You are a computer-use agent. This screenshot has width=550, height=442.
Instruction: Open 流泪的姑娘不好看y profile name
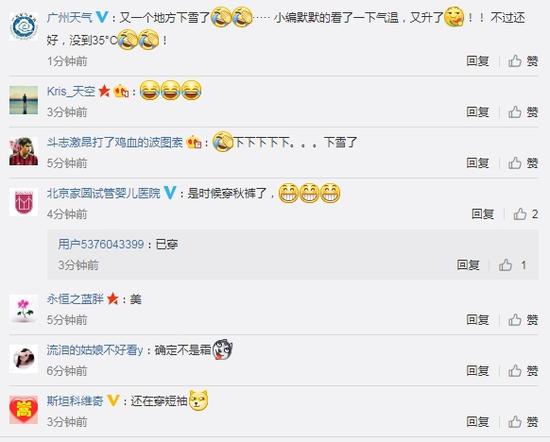[95, 350]
